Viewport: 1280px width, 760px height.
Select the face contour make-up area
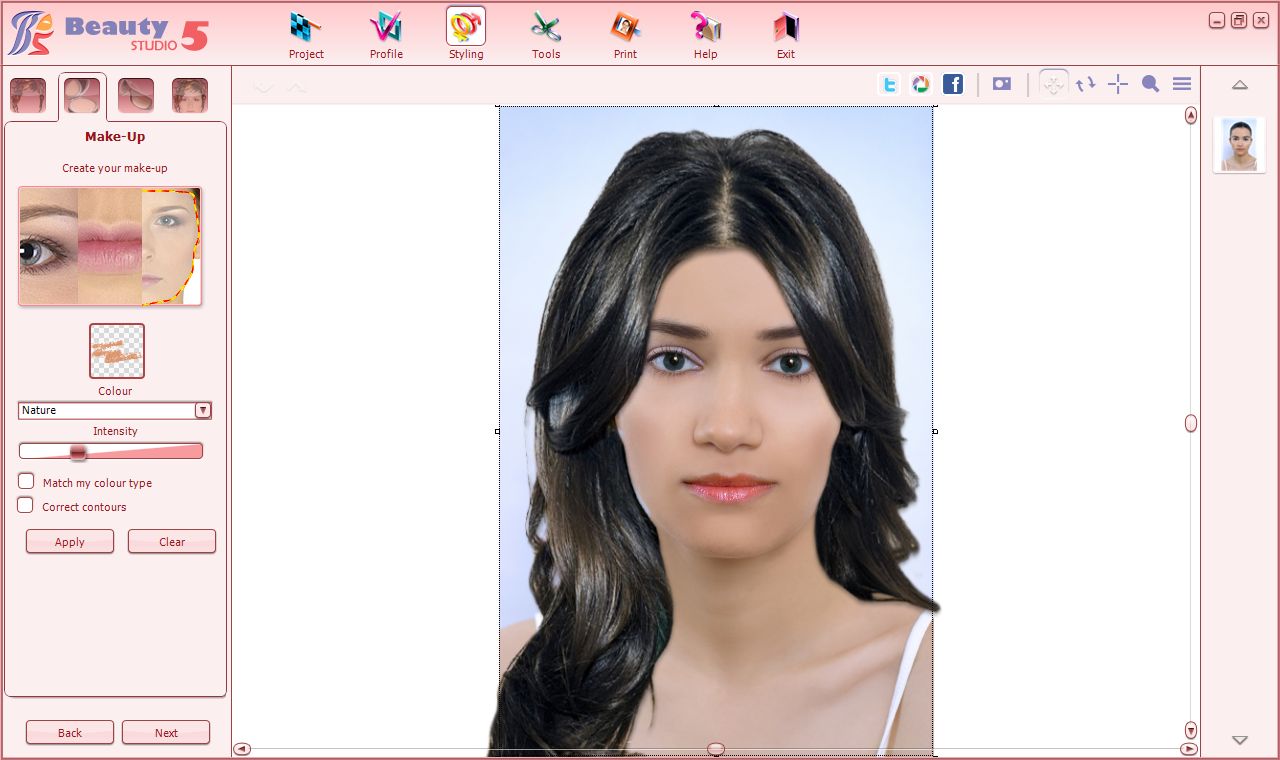[x=171, y=246]
